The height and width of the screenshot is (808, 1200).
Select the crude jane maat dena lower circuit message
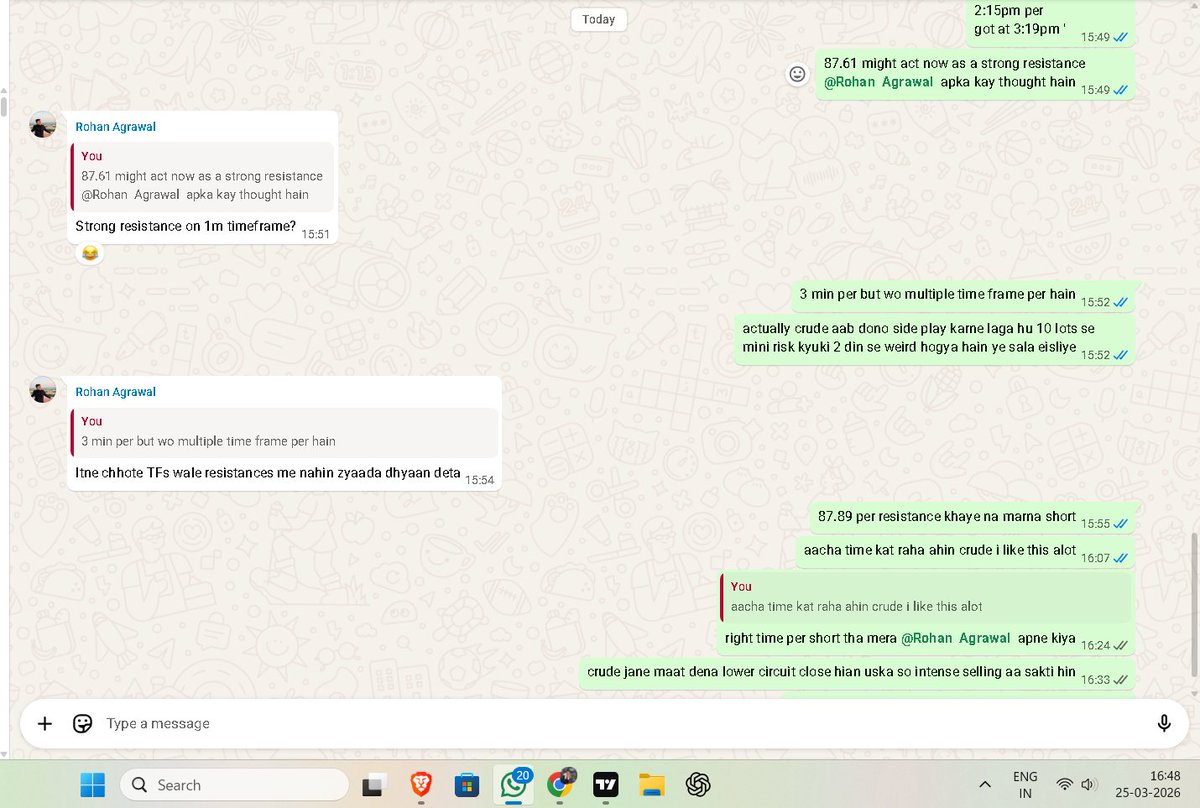[831, 672]
